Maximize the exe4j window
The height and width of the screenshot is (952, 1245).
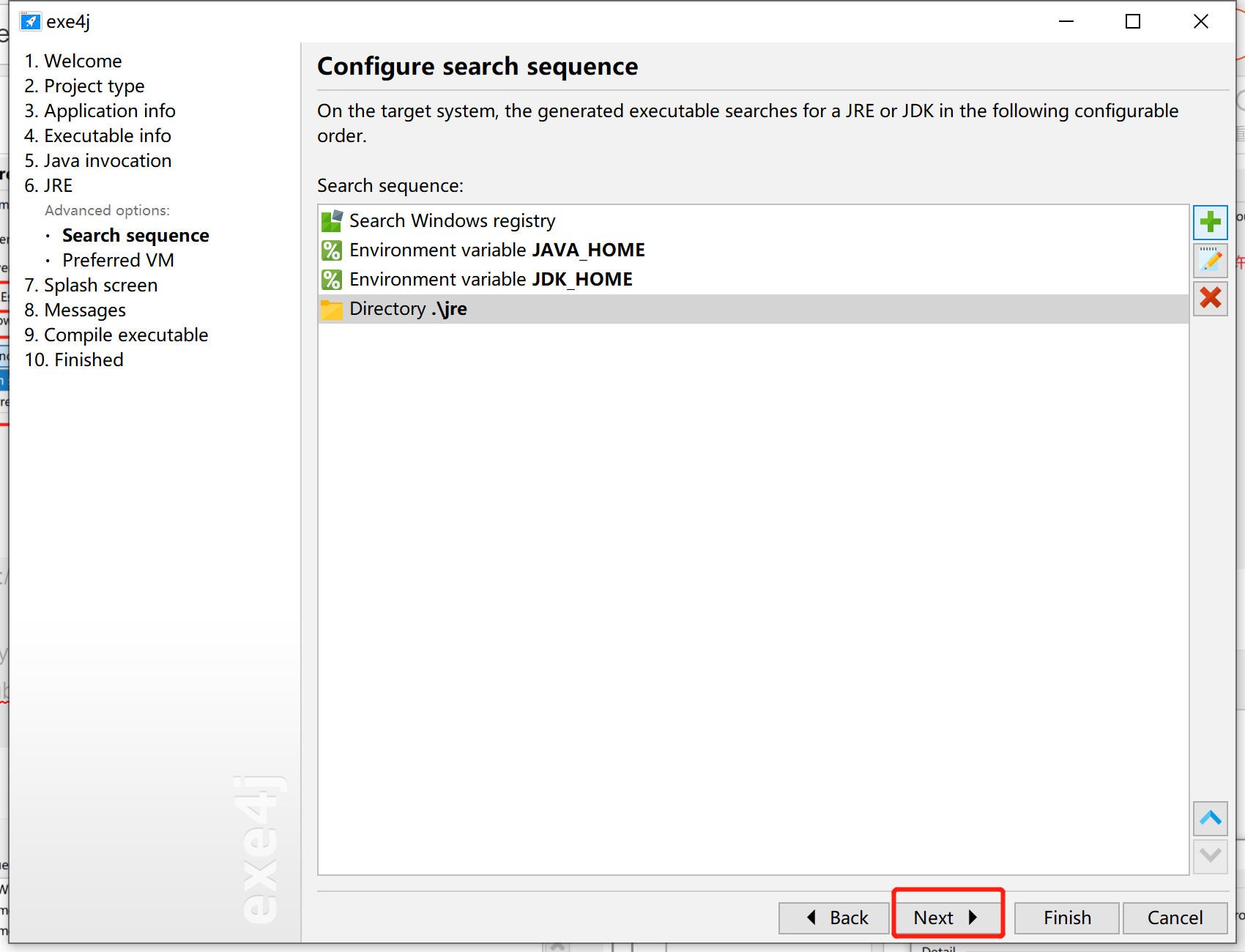[1133, 21]
